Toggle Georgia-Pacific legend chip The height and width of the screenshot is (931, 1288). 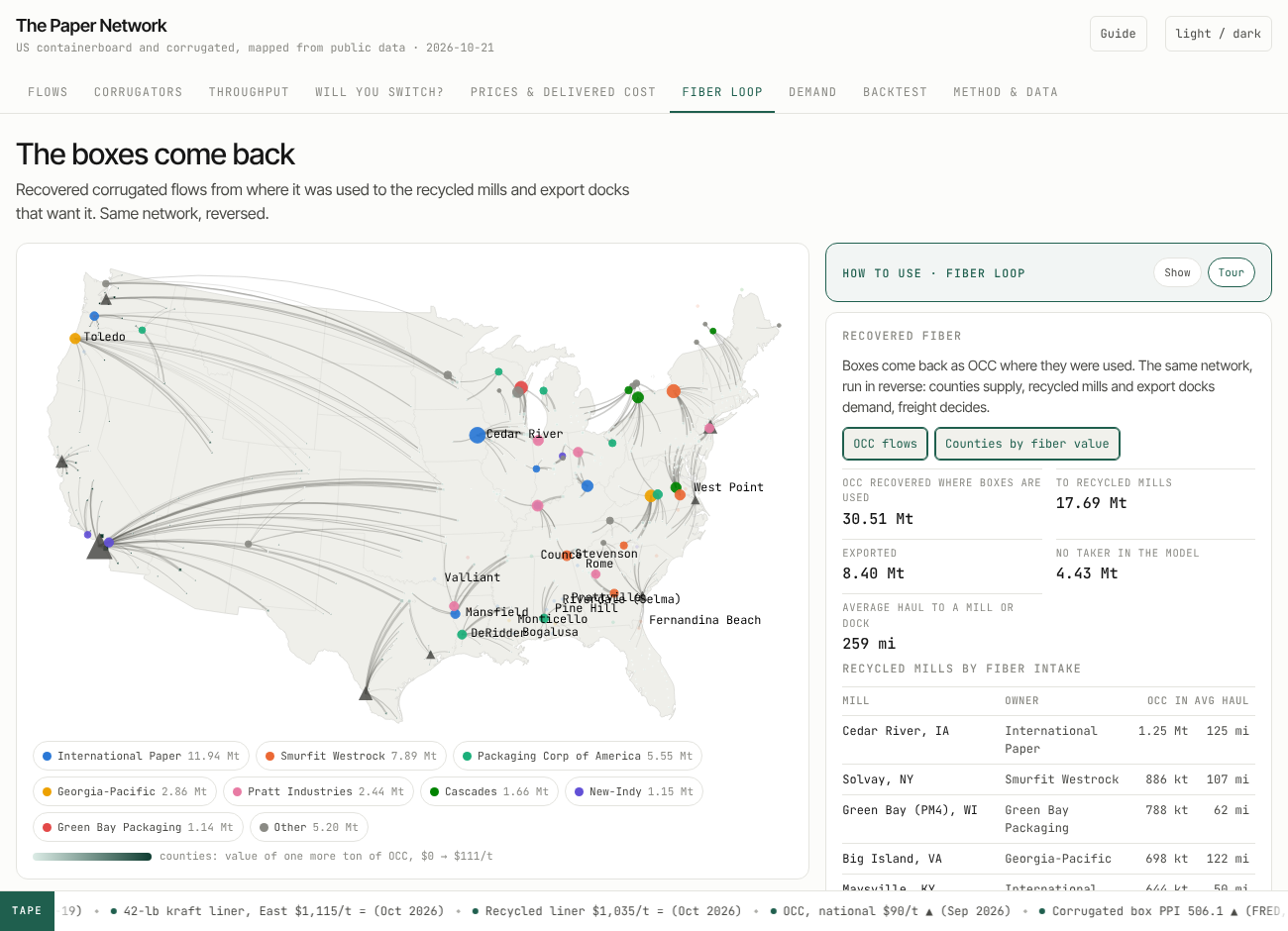click(125, 791)
